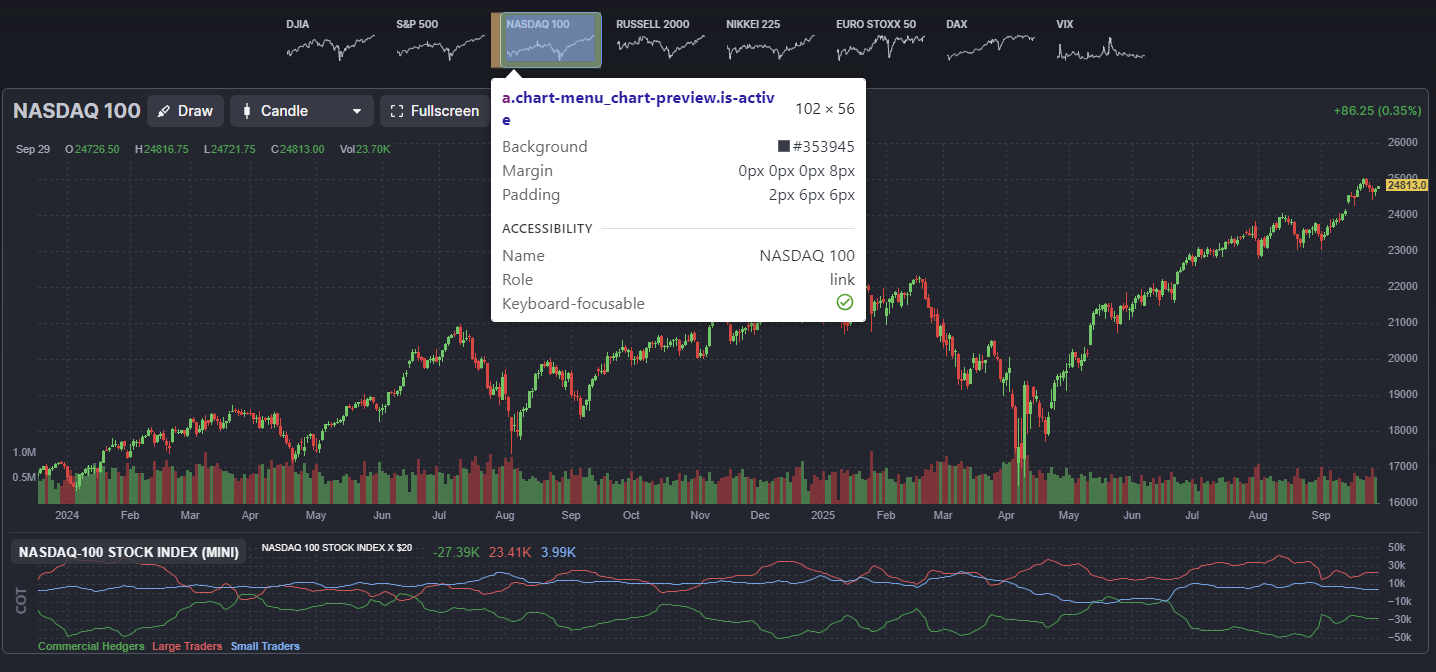This screenshot has height=672, width=1436.
Task: Switch chart to Fullscreen mode
Action: (x=435, y=111)
